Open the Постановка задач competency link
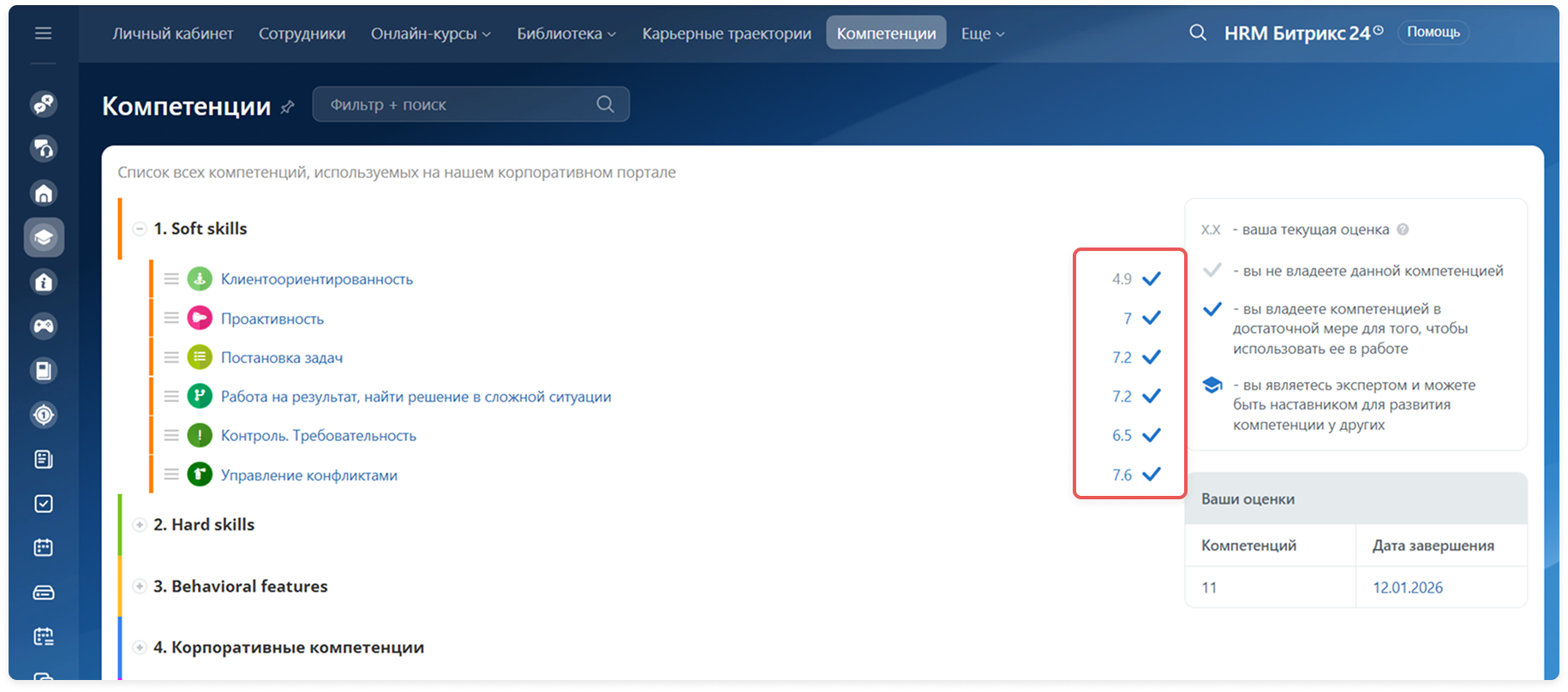The height and width of the screenshot is (692, 1568). [x=282, y=358]
